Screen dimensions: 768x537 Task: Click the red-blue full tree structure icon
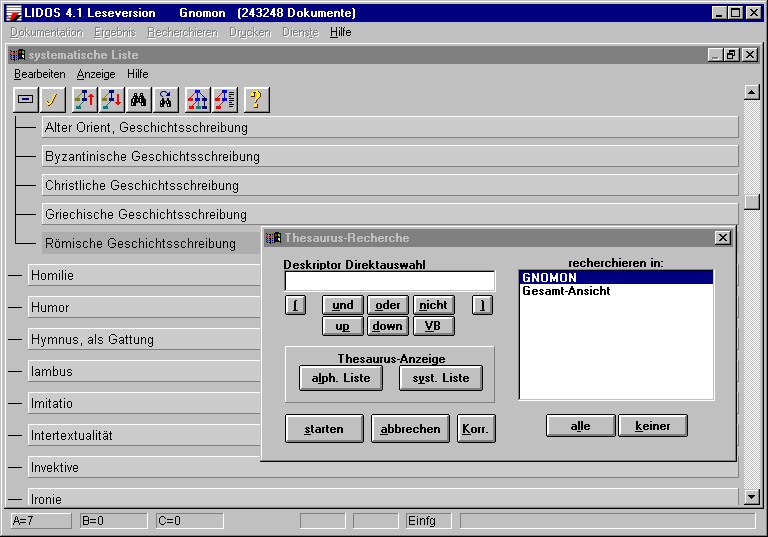coord(198,100)
